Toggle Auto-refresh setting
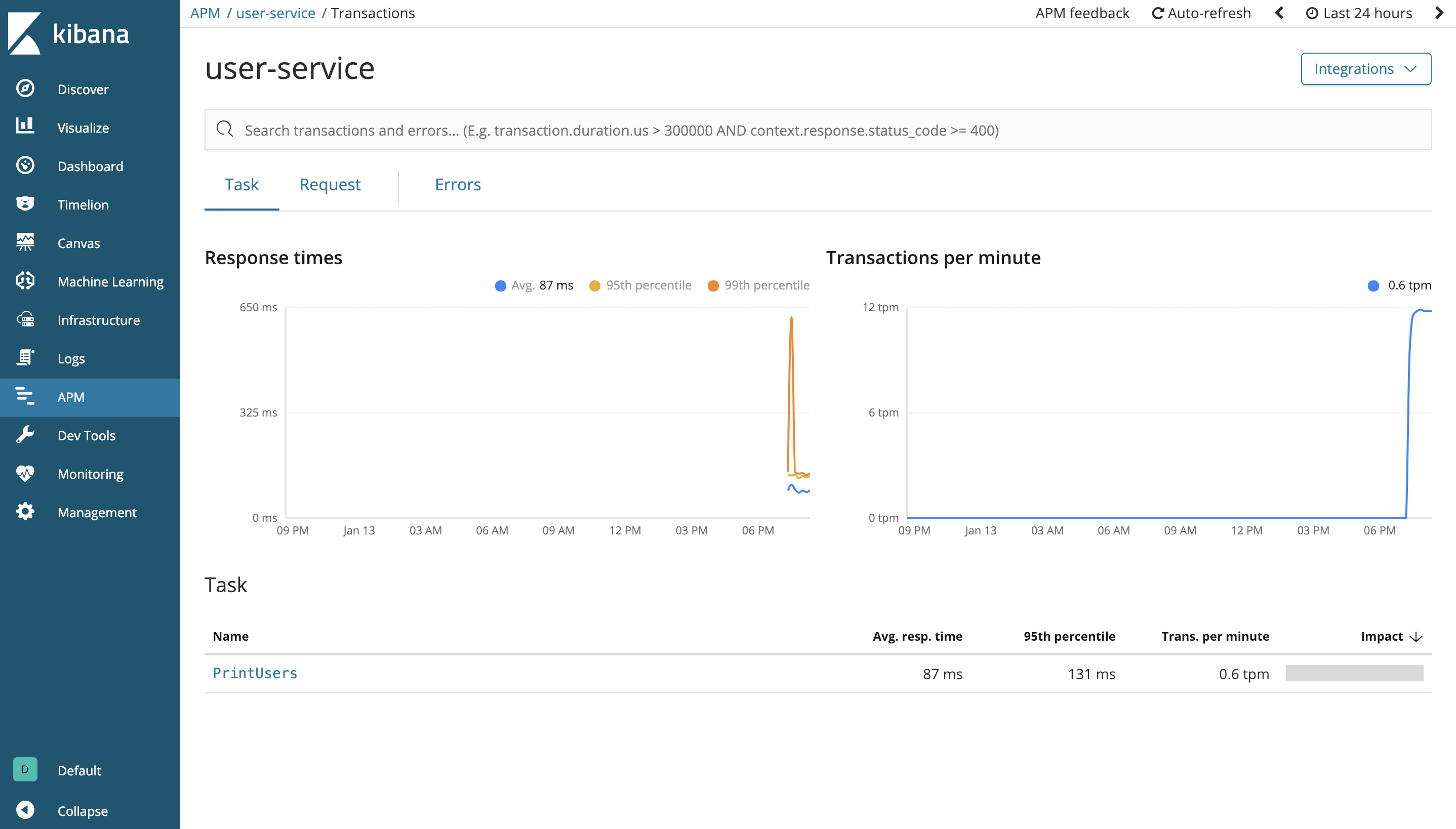1456x829 pixels. [1201, 13]
